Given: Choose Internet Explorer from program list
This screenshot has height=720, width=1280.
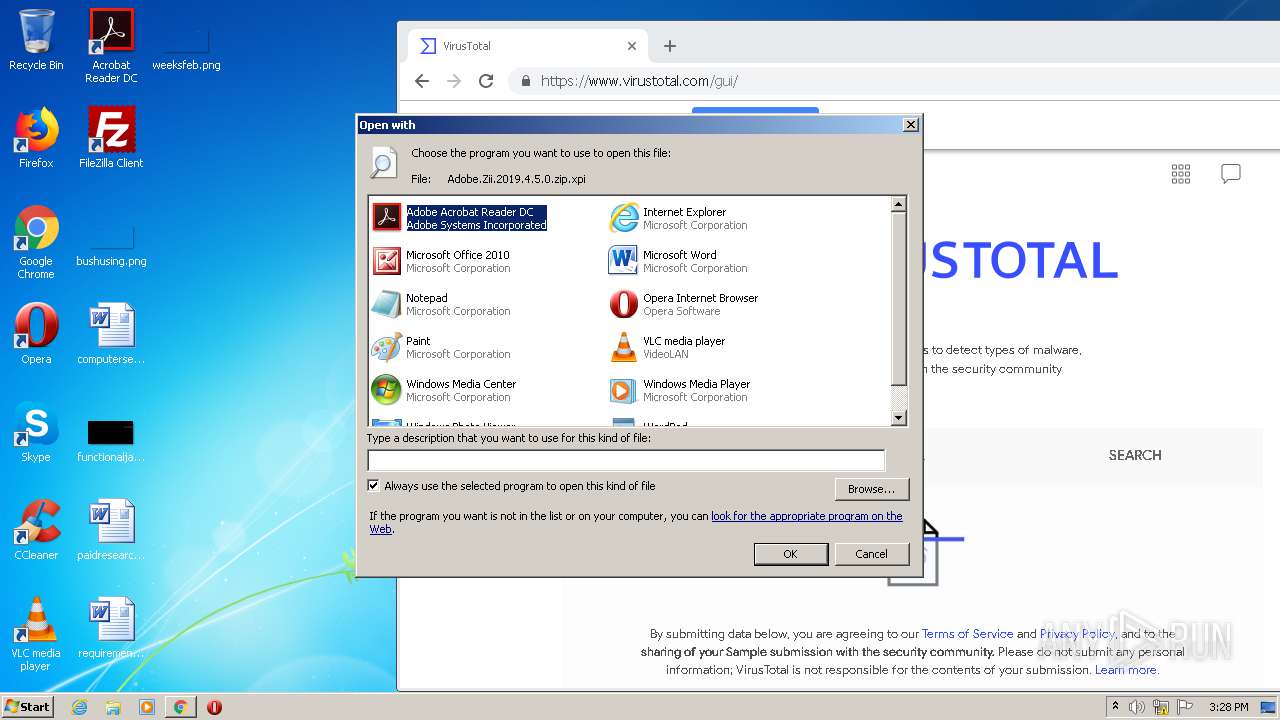Looking at the screenshot, I should [679, 218].
